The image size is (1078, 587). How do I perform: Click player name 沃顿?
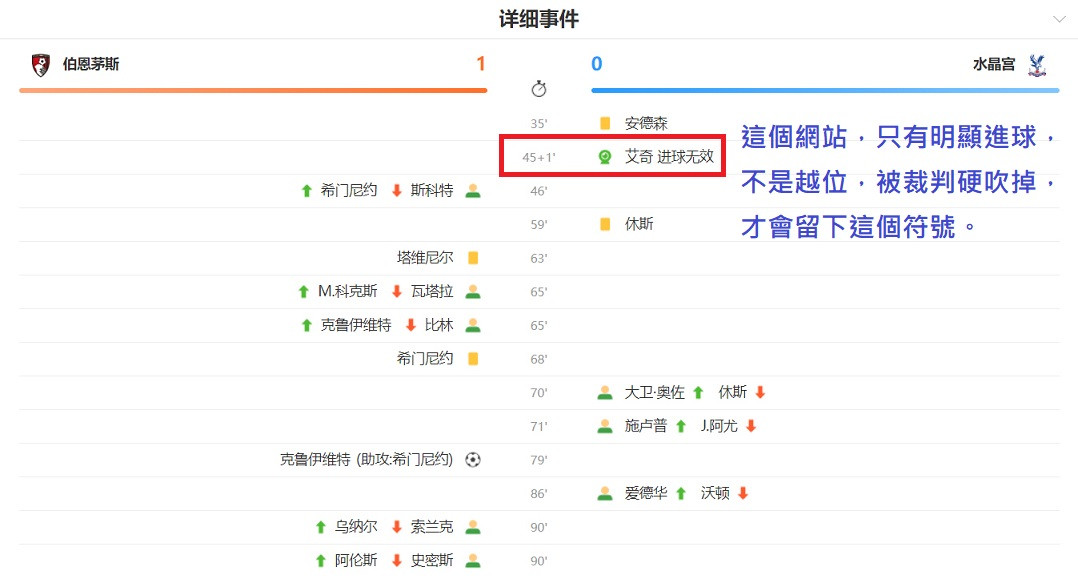pos(715,494)
